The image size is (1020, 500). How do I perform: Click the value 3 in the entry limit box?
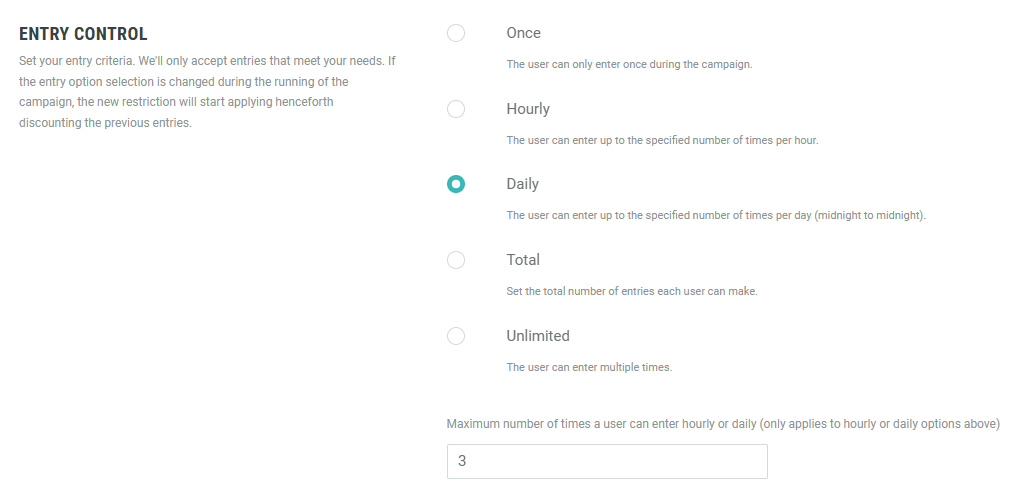pos(462,461)
